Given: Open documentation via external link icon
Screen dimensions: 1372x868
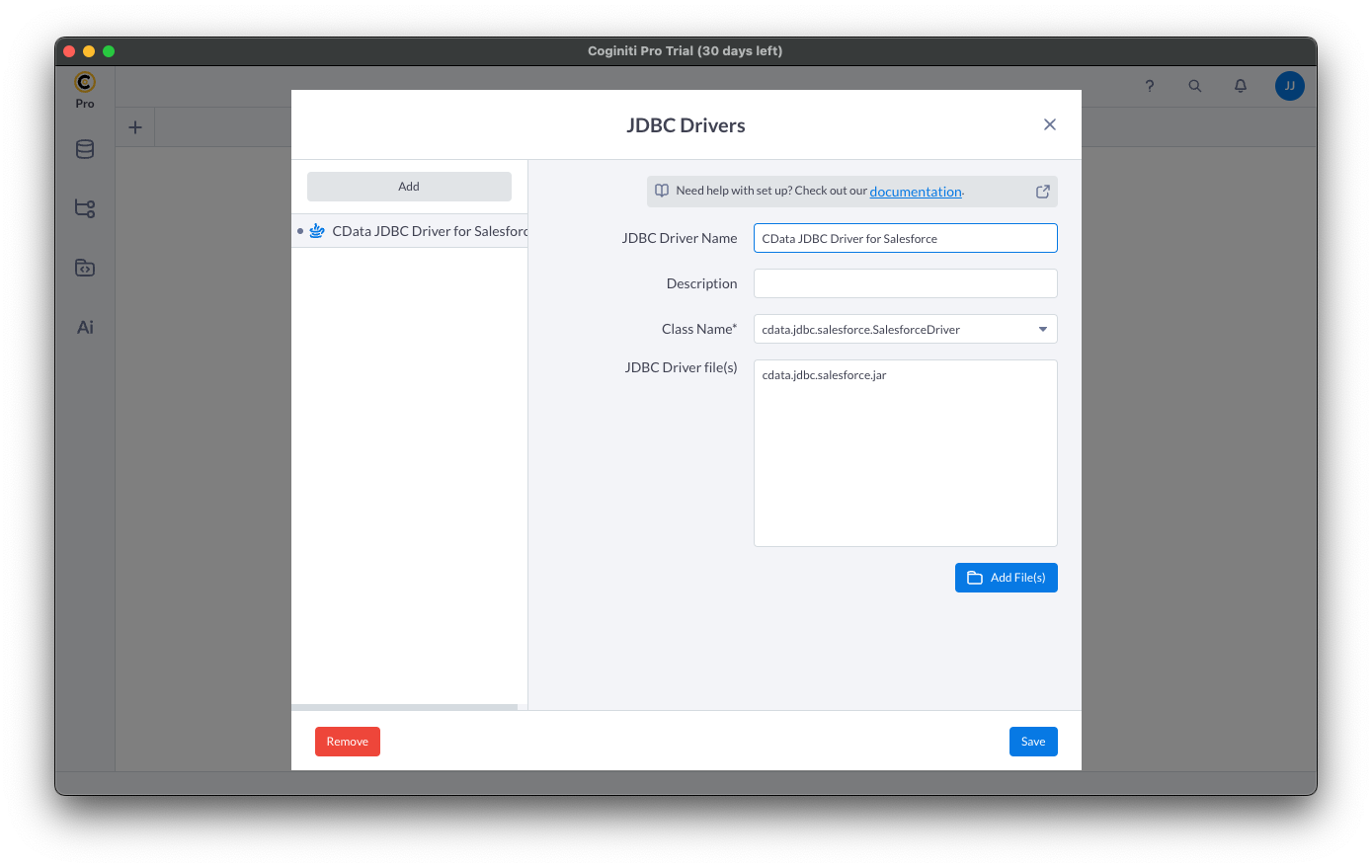Looking at the screenshot, I should (1042, 192).
